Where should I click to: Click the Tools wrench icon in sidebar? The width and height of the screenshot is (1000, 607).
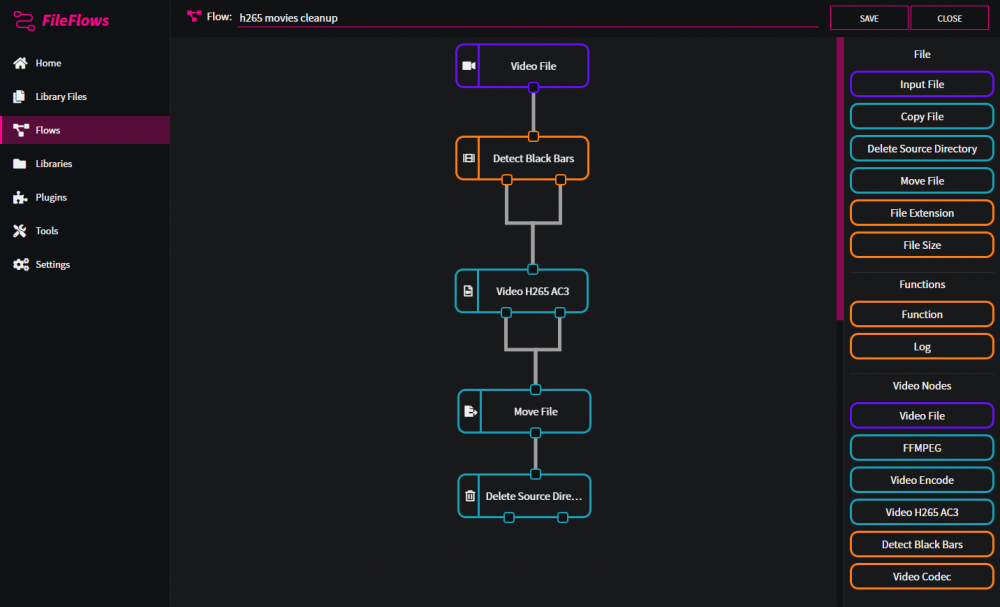pyautogui.click(x=20, y=231)
